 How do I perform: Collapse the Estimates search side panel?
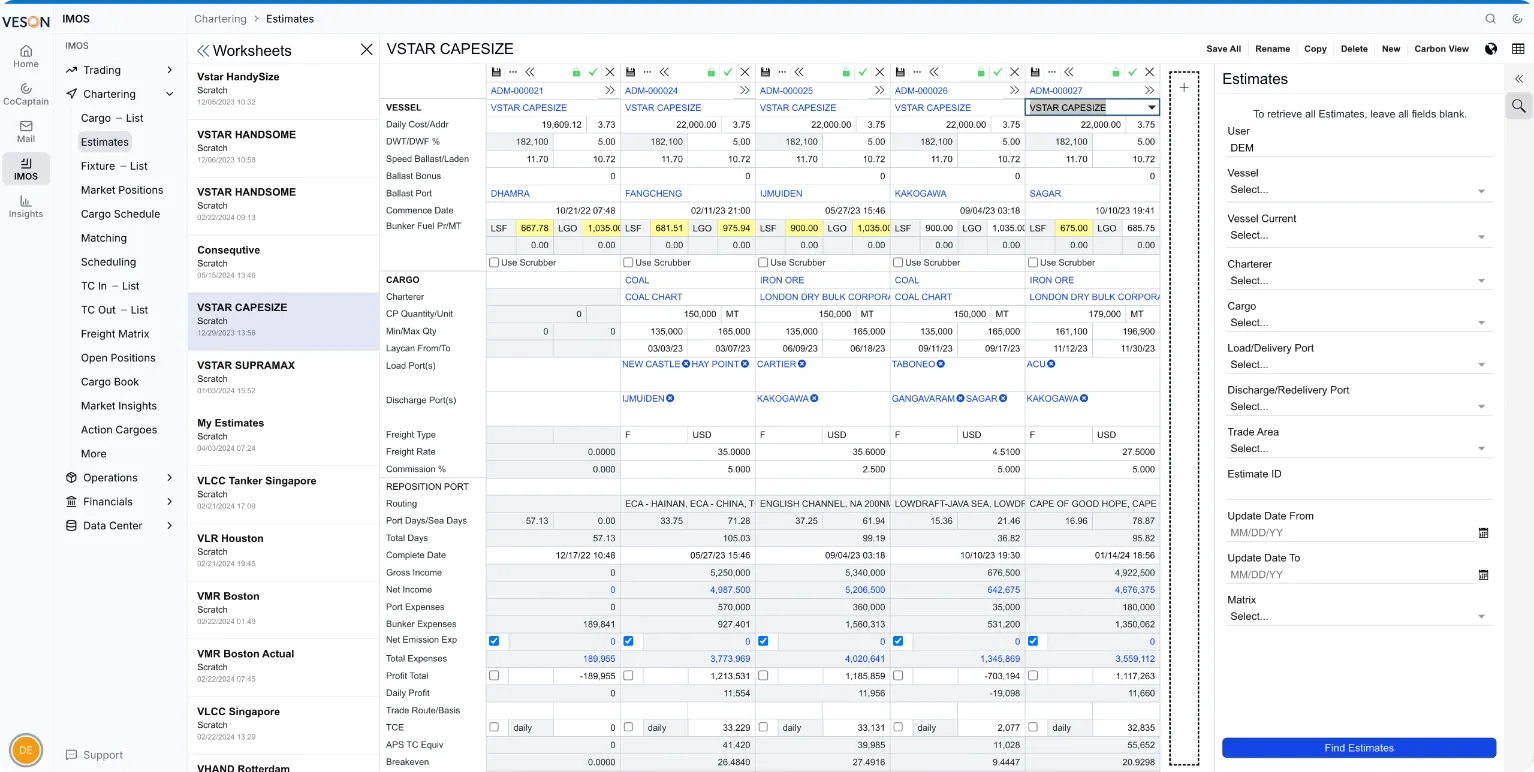tap(1518, 79)
